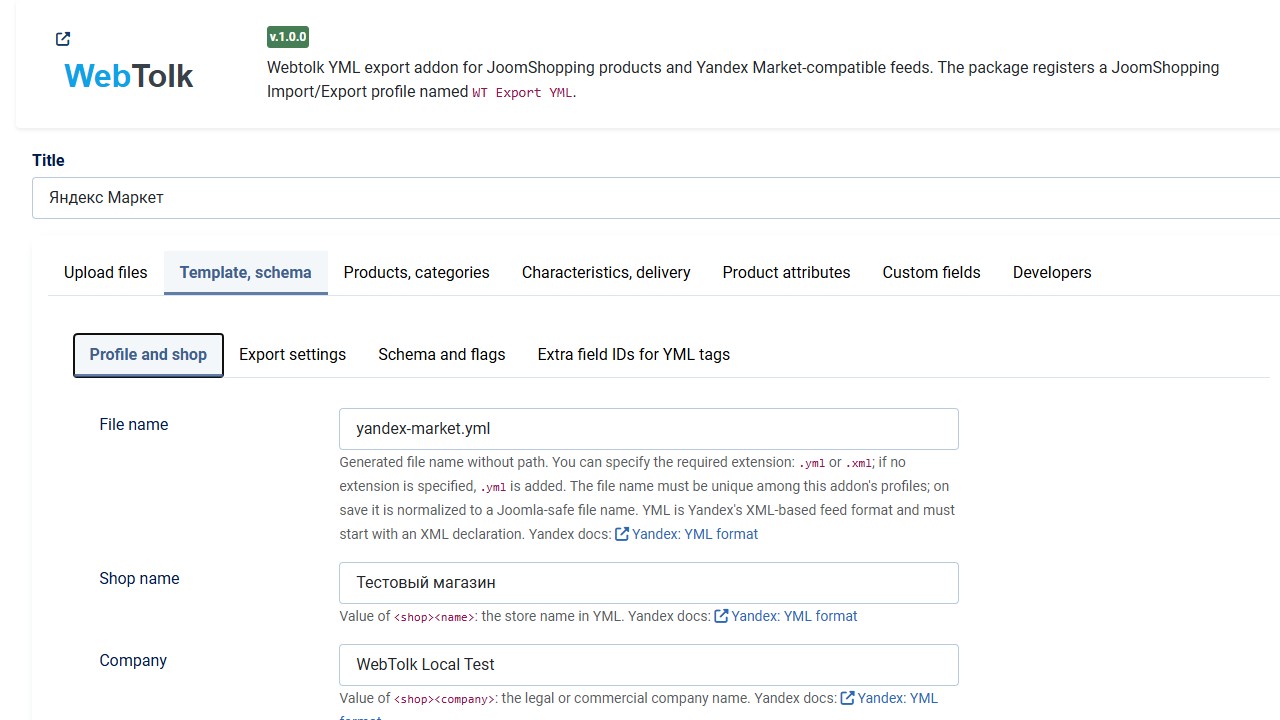Open the Upload files tab
The width and height of the screenshot is (1280, 720).
click(106, 272)
